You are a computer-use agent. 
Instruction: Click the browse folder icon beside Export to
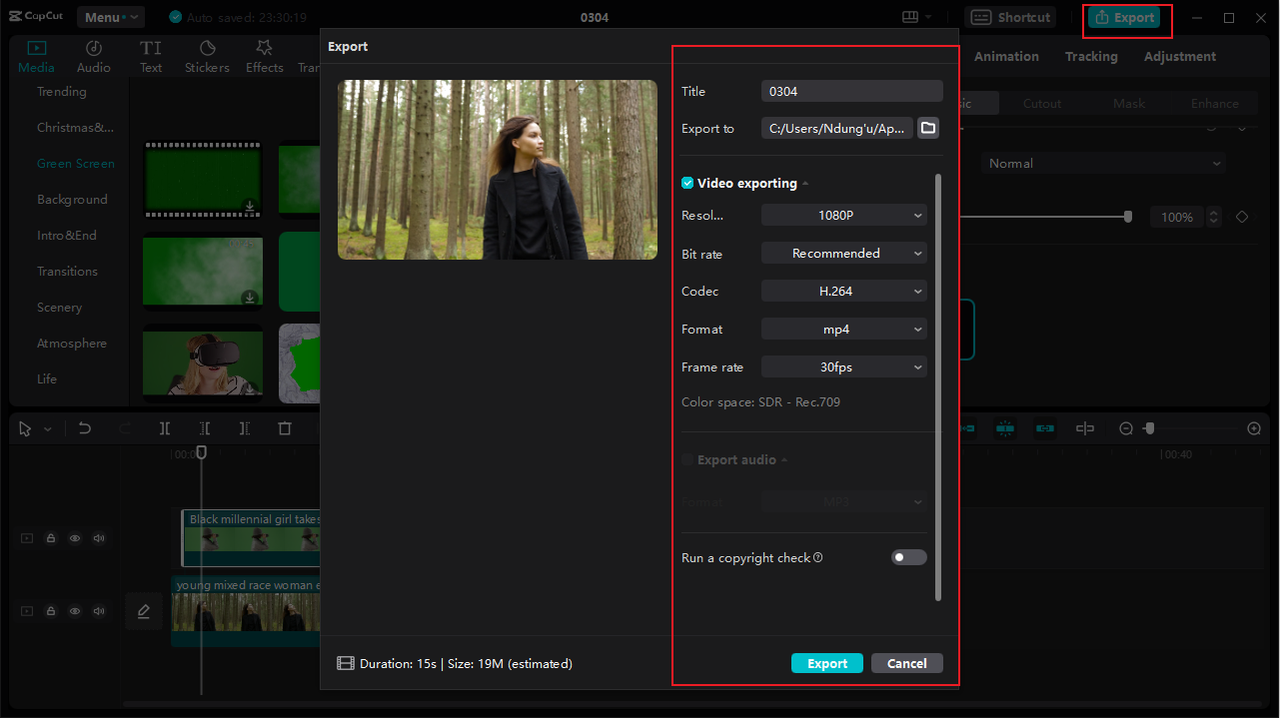click(x=928, y=128)
